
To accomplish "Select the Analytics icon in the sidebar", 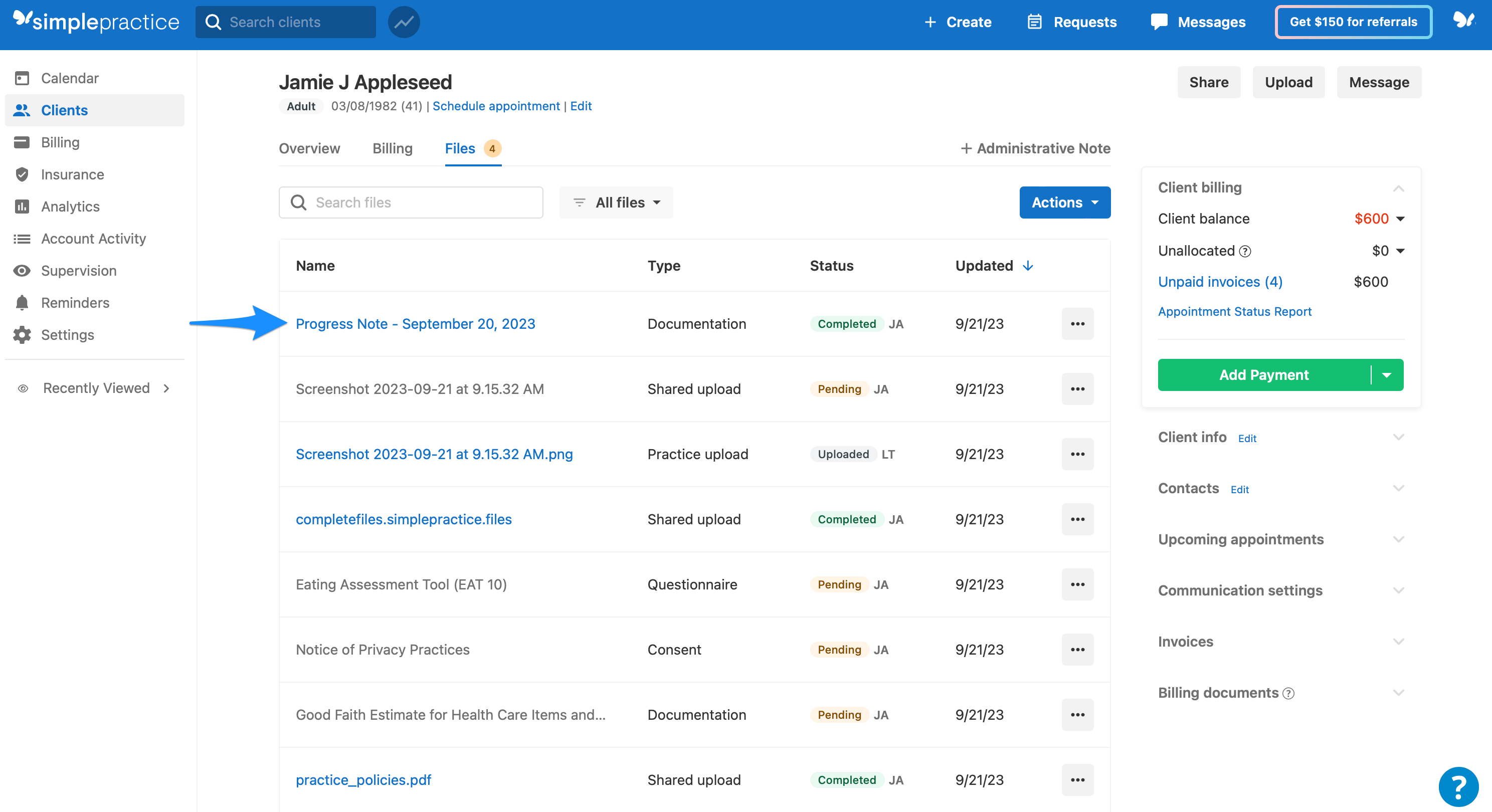I will (22, 206).
